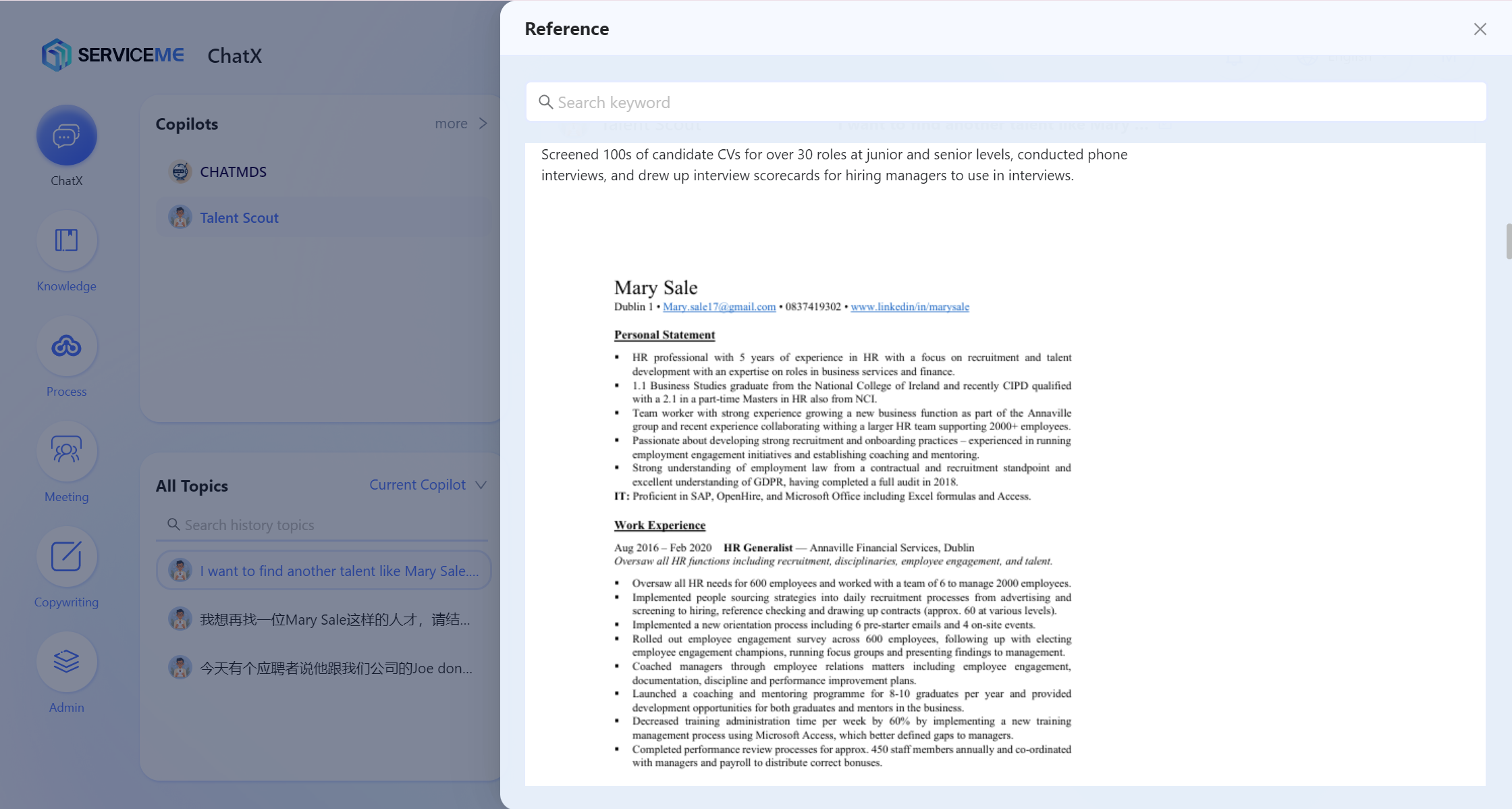1512x809 pixels.
Task: Open the Copywriting edit icon
Action: (x=66, y=556)
